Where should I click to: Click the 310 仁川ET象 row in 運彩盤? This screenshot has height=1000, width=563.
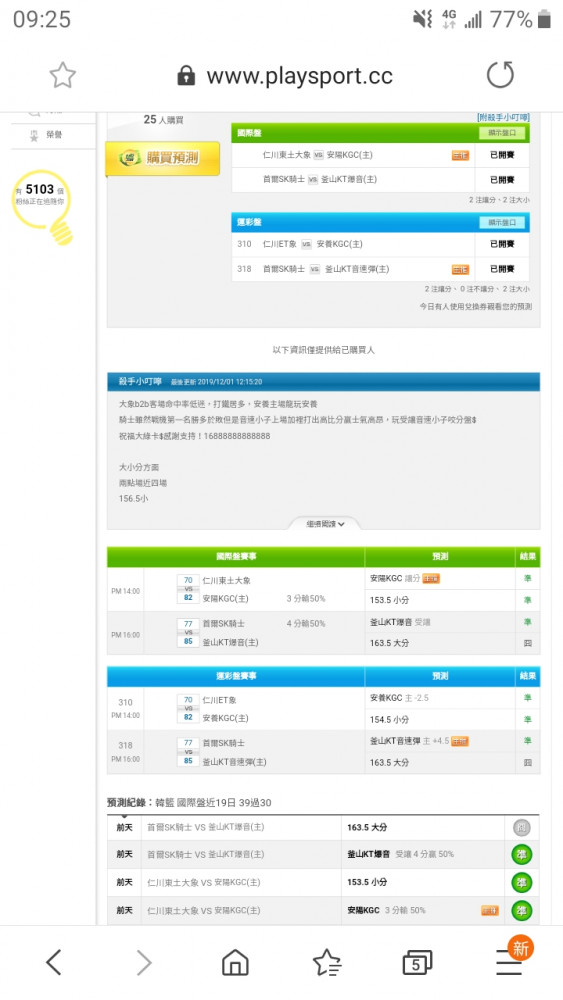click(381, 244)
